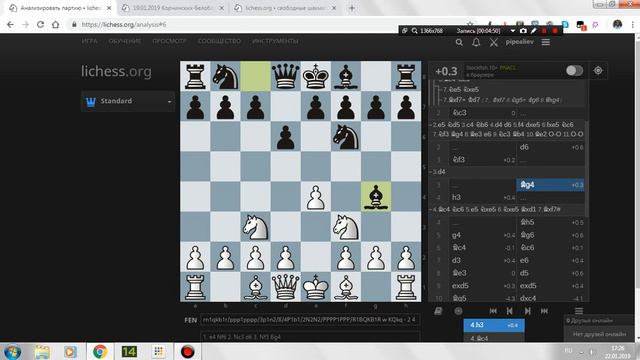Expand the recorder dropdown arrow

coord(513,31)
